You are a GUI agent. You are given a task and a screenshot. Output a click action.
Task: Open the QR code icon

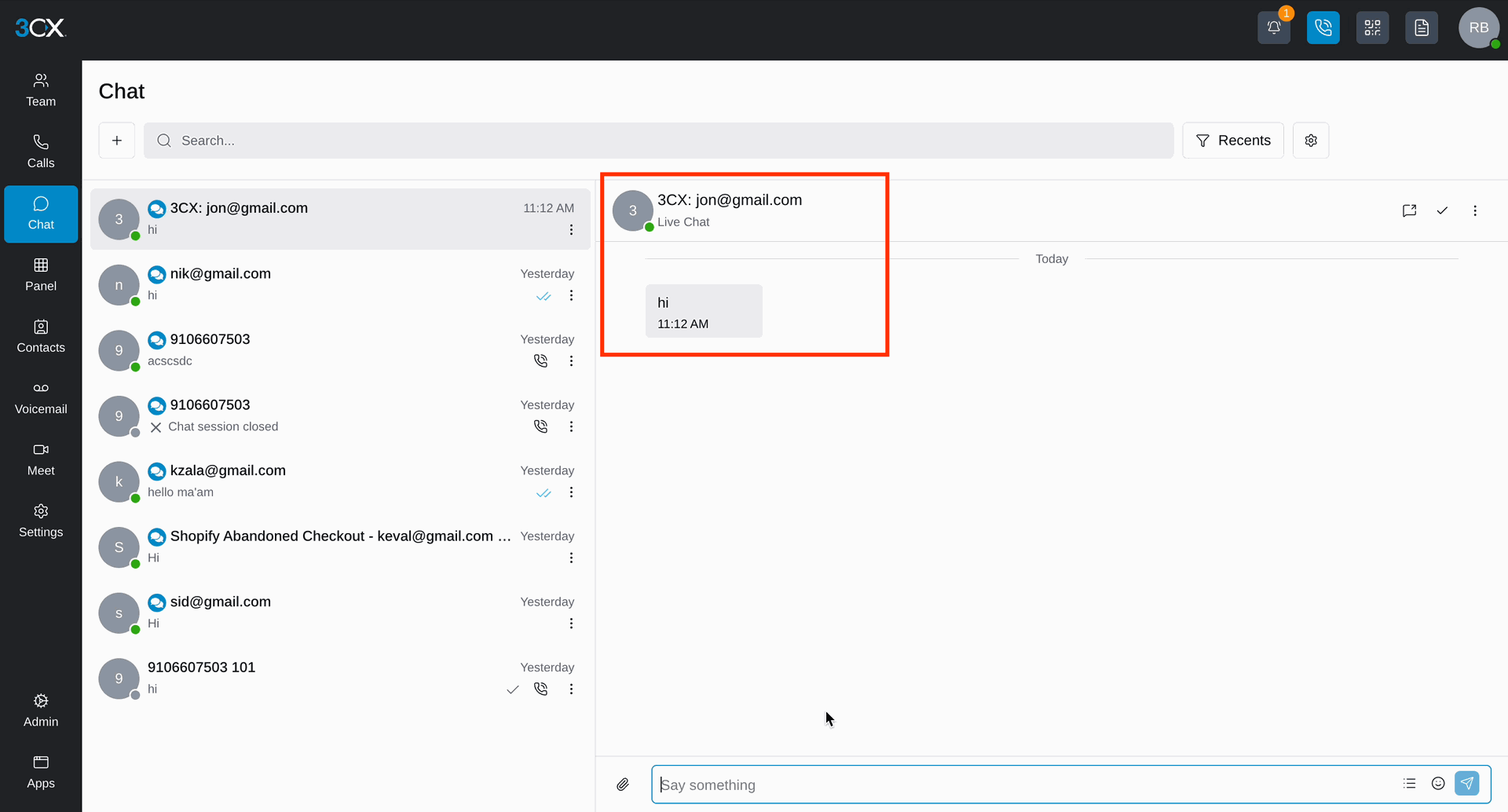point(1373,27)
